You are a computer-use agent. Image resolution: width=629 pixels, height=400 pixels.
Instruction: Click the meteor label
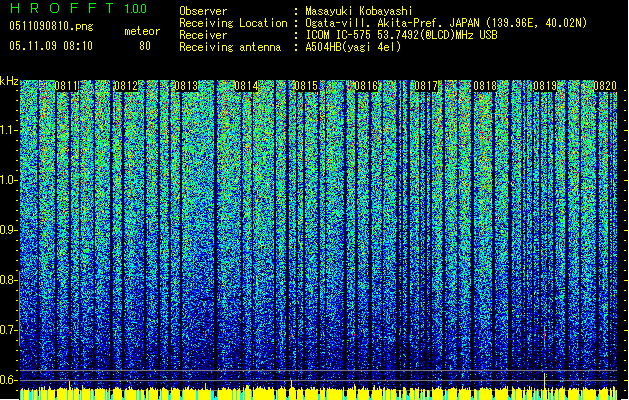[x=142, y=31]
